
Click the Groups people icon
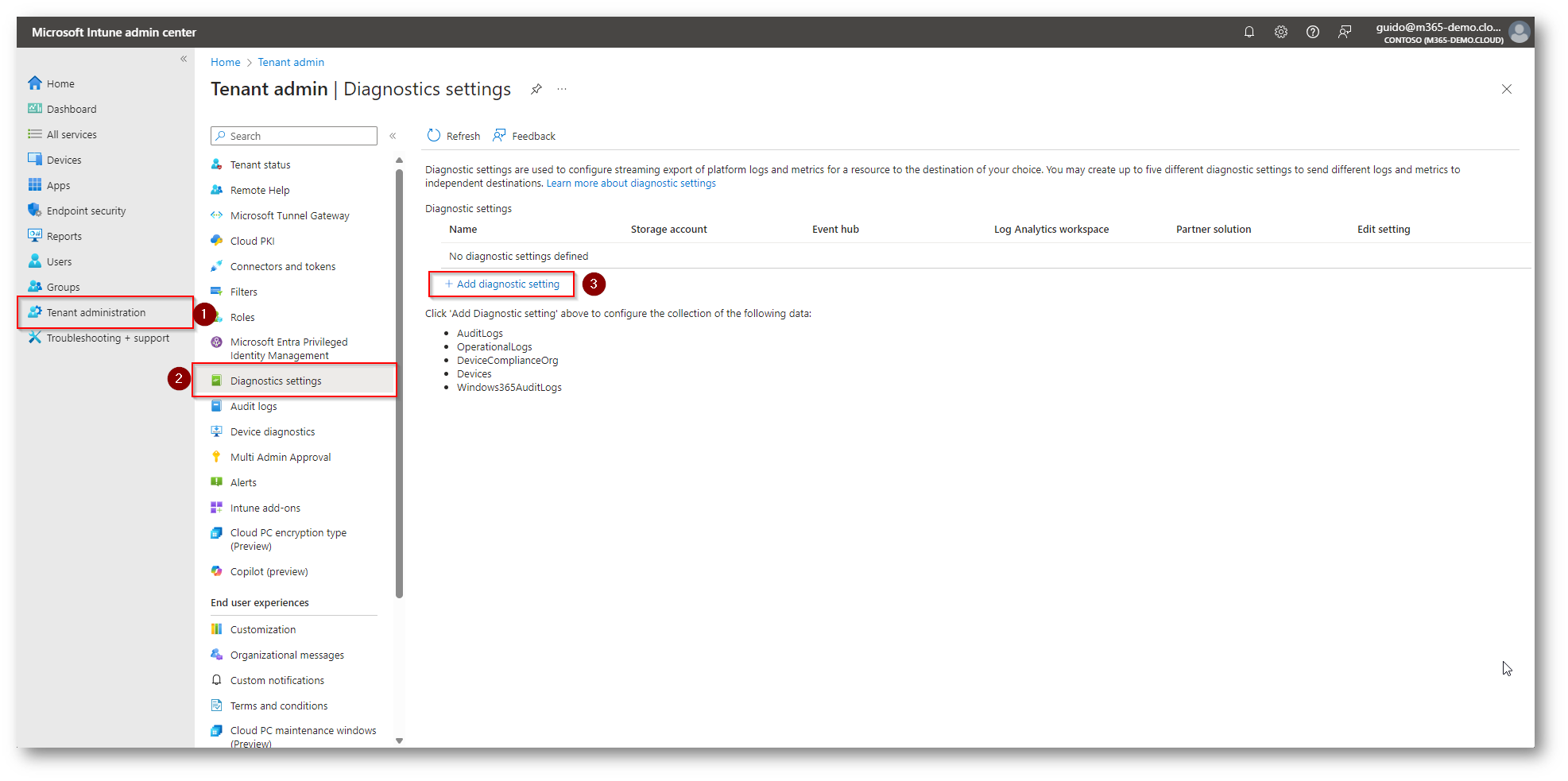[x=35, y=286]
